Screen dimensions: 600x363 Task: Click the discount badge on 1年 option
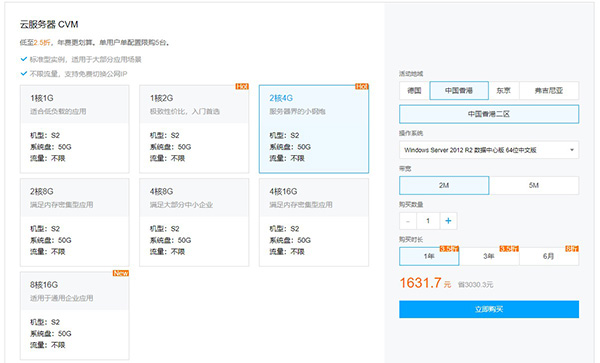point(449,249)
